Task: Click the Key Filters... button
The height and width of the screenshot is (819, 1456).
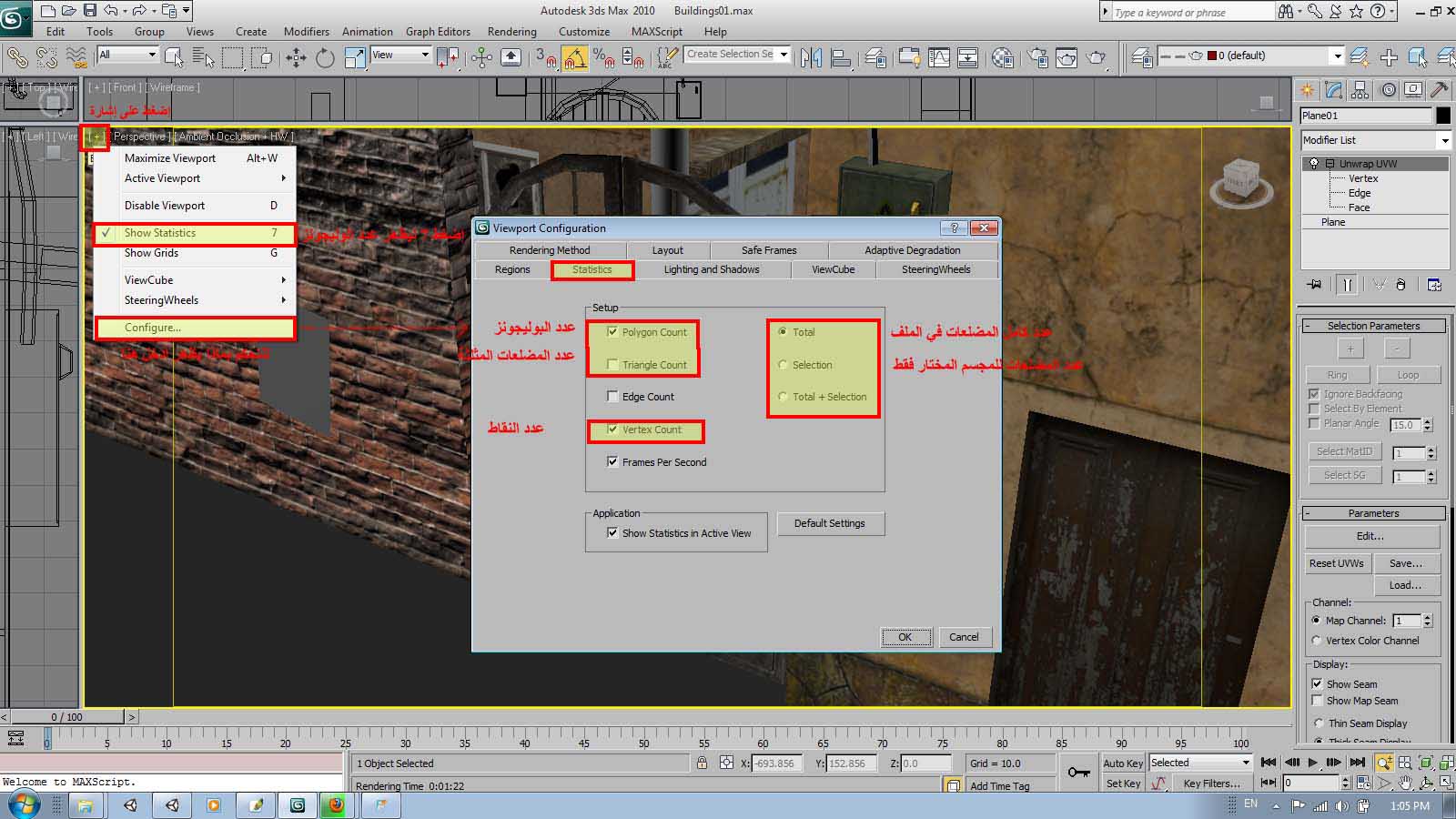Action: tap(1211, 784)
